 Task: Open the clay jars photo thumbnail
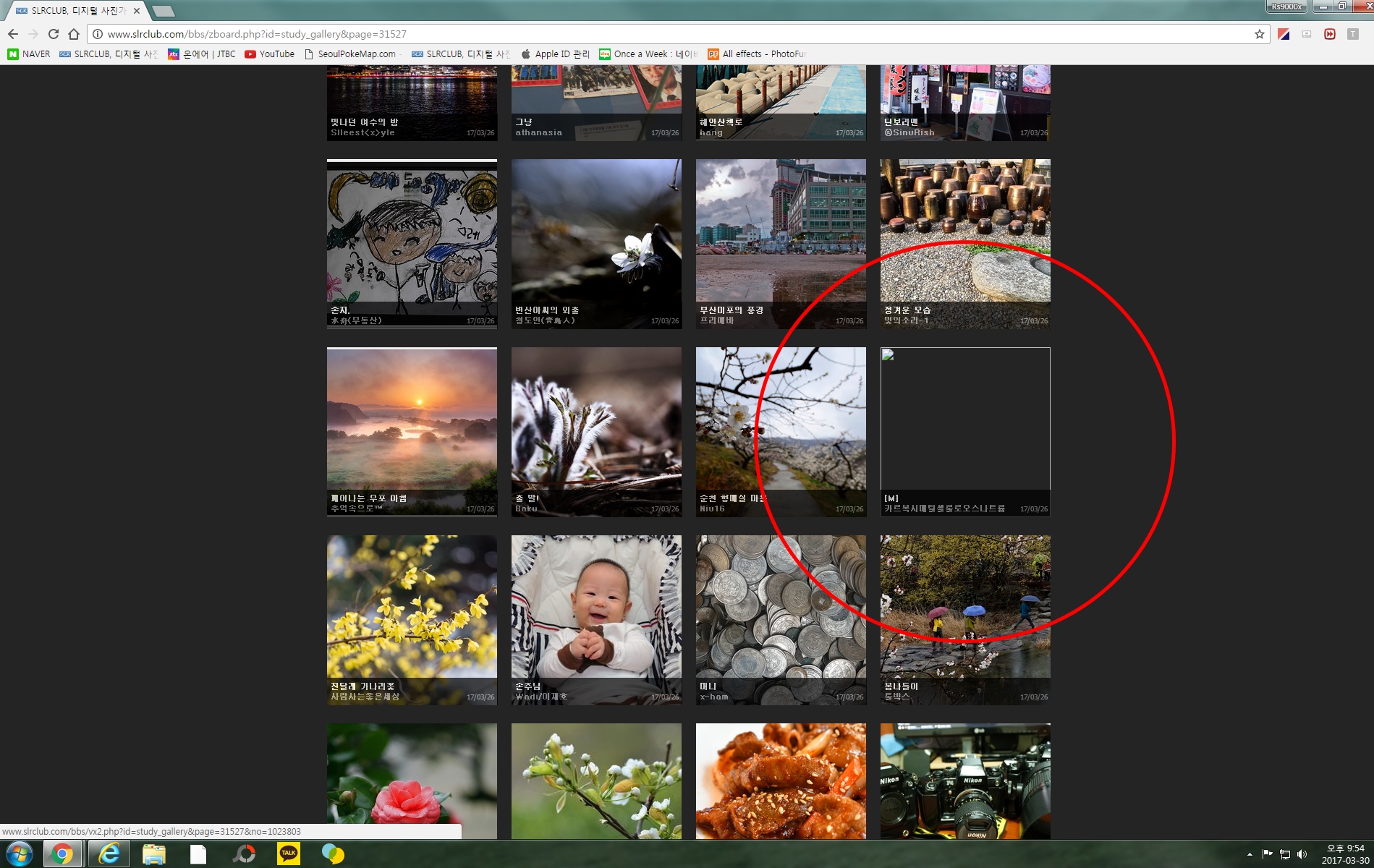(965, 244)
